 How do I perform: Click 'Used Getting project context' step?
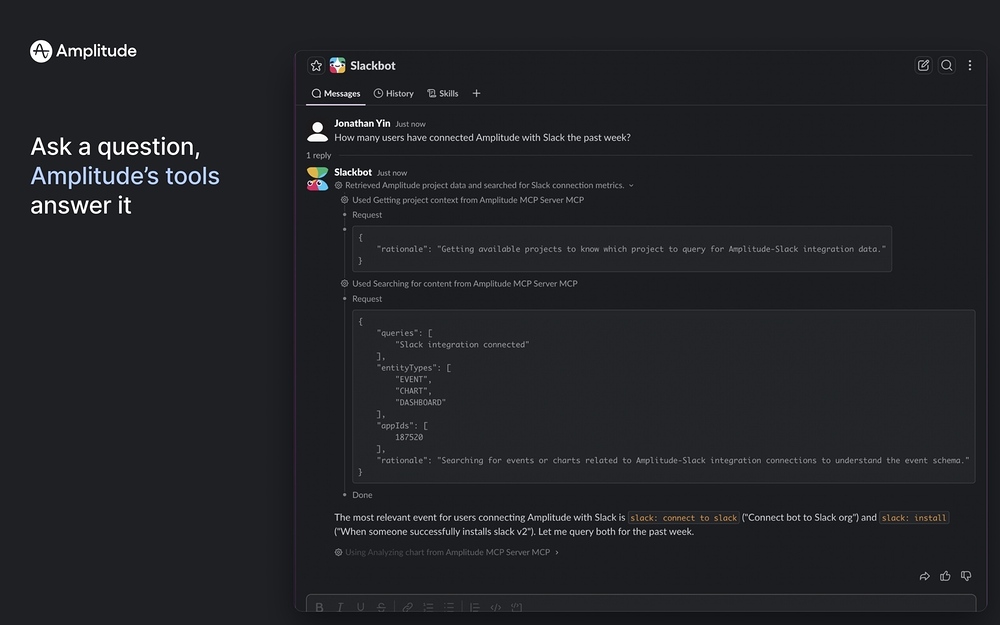pos(467,200)
